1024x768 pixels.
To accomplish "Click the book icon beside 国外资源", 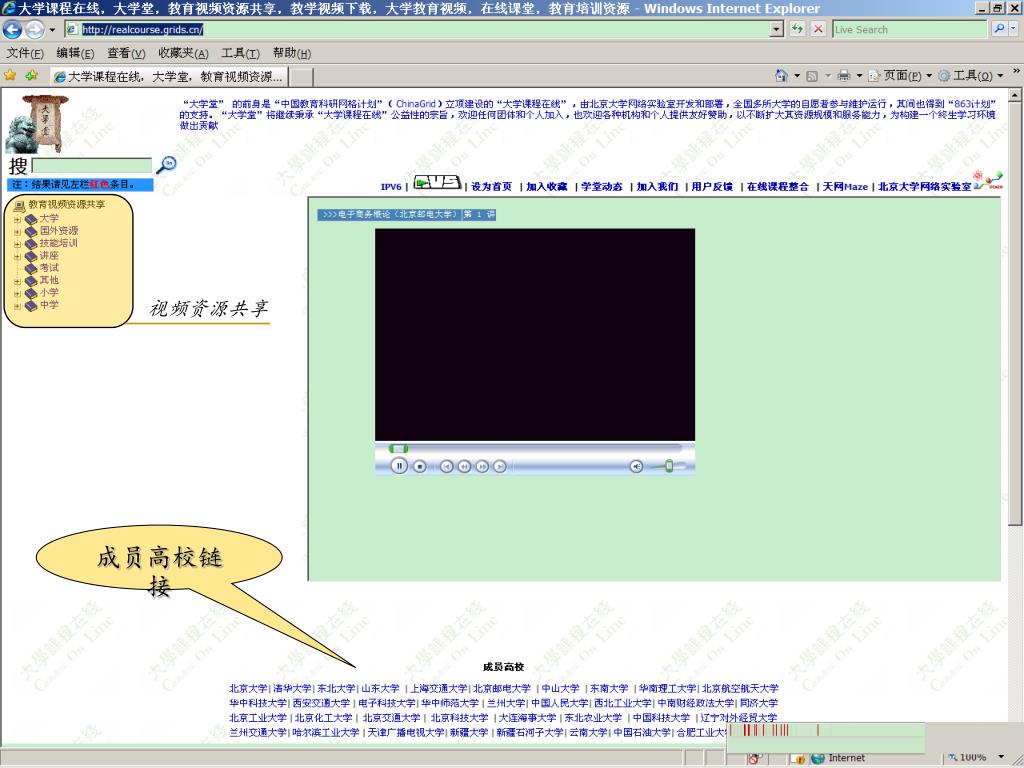I will 31,231.
